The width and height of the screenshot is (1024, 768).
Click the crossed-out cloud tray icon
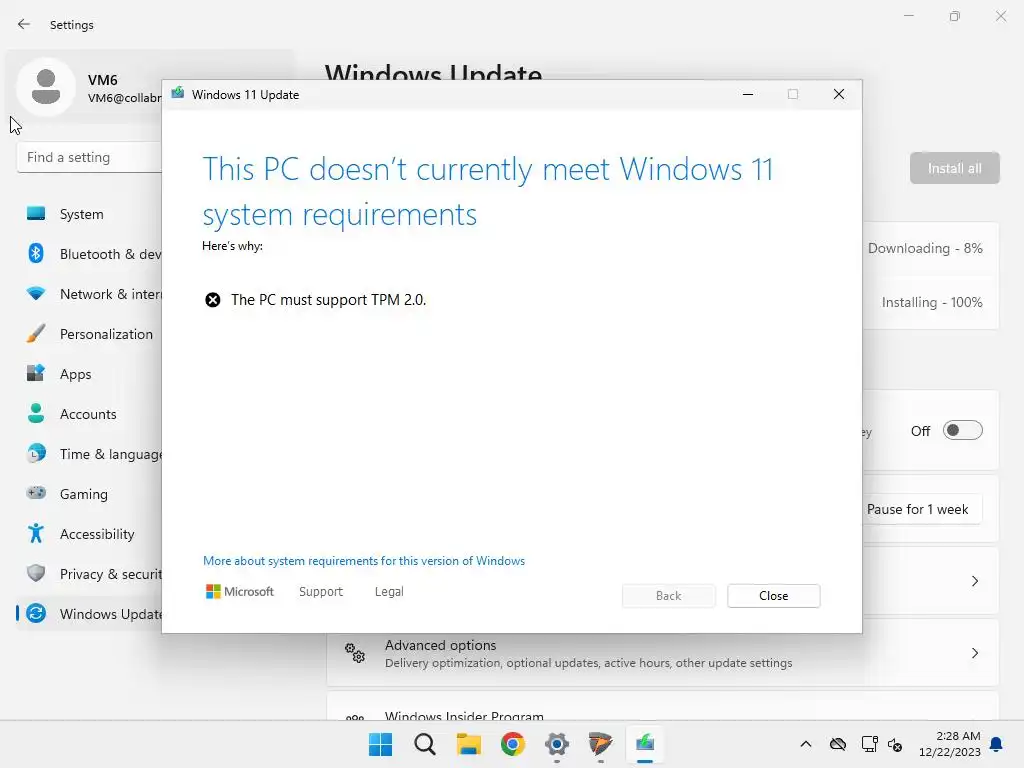(838, 744)
